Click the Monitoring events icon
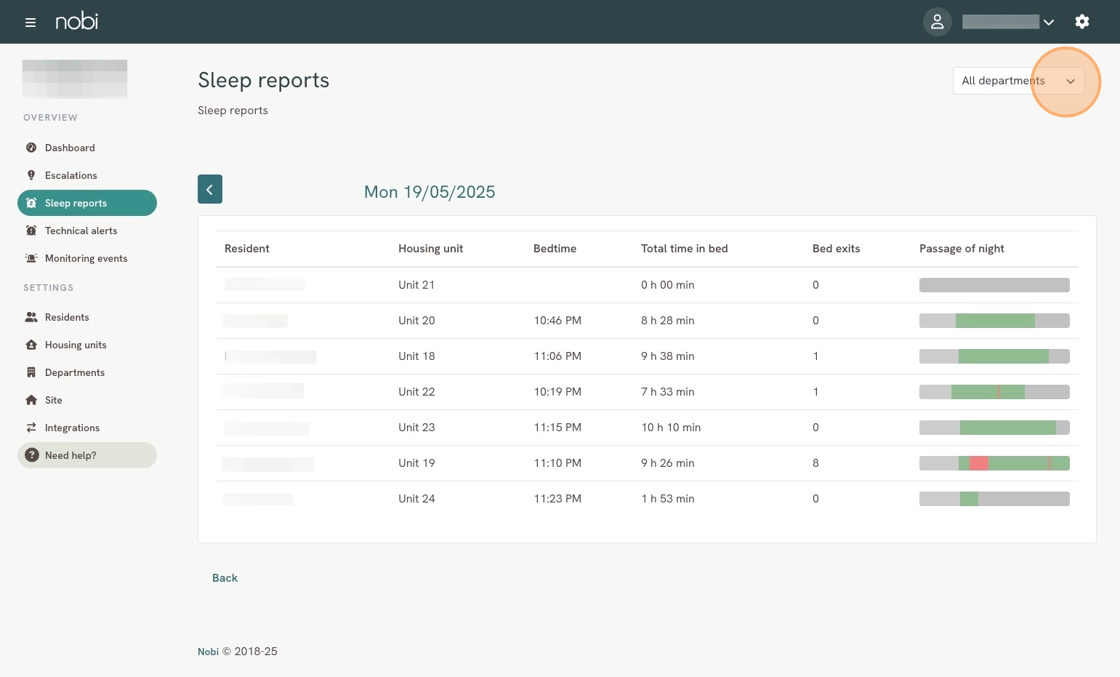The image size is (1120, 677). click(x=31, y=258)
